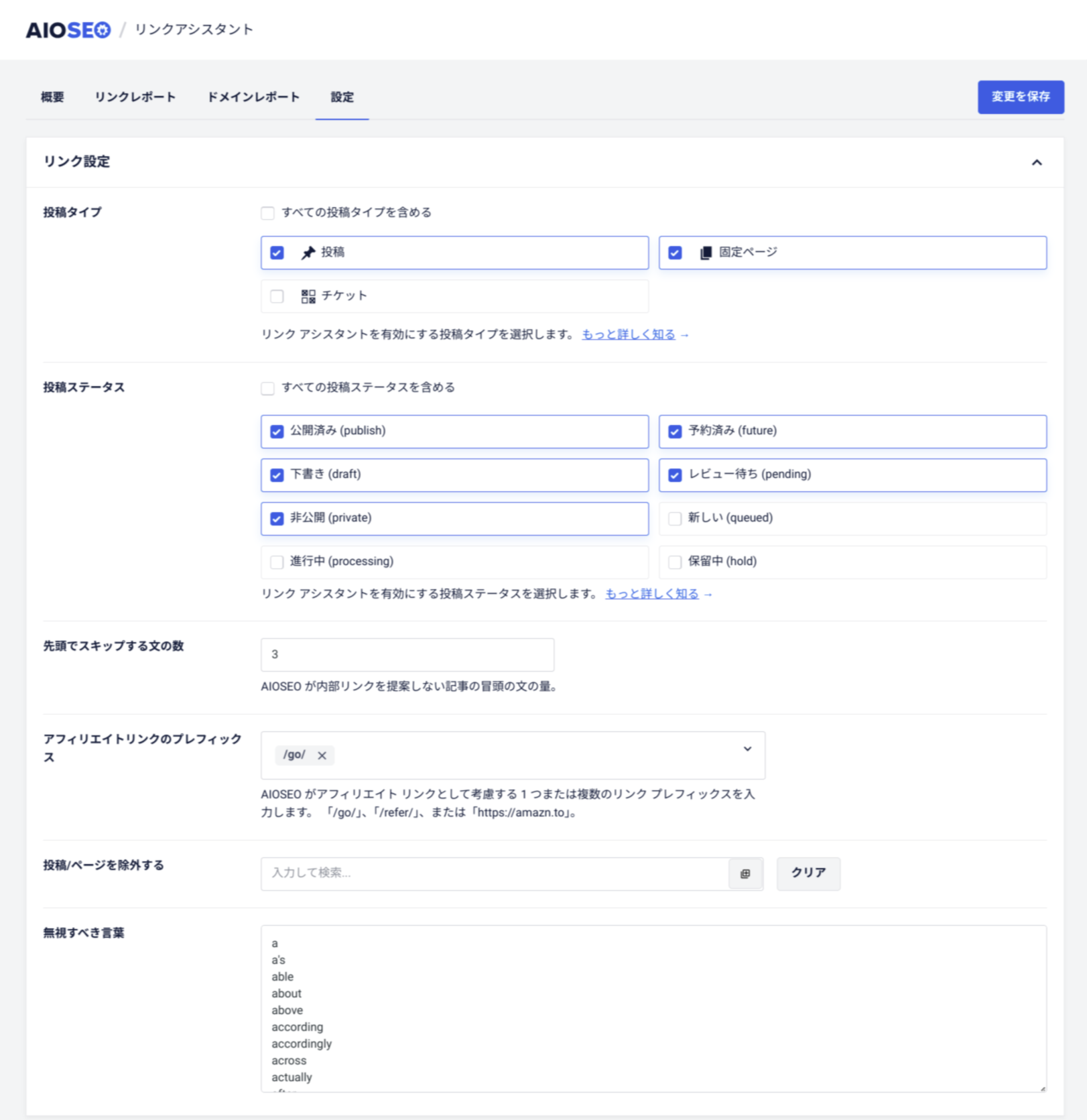Select the 設定 tab
This screenshot has width=1087, height=1120.
coord(342,97)
